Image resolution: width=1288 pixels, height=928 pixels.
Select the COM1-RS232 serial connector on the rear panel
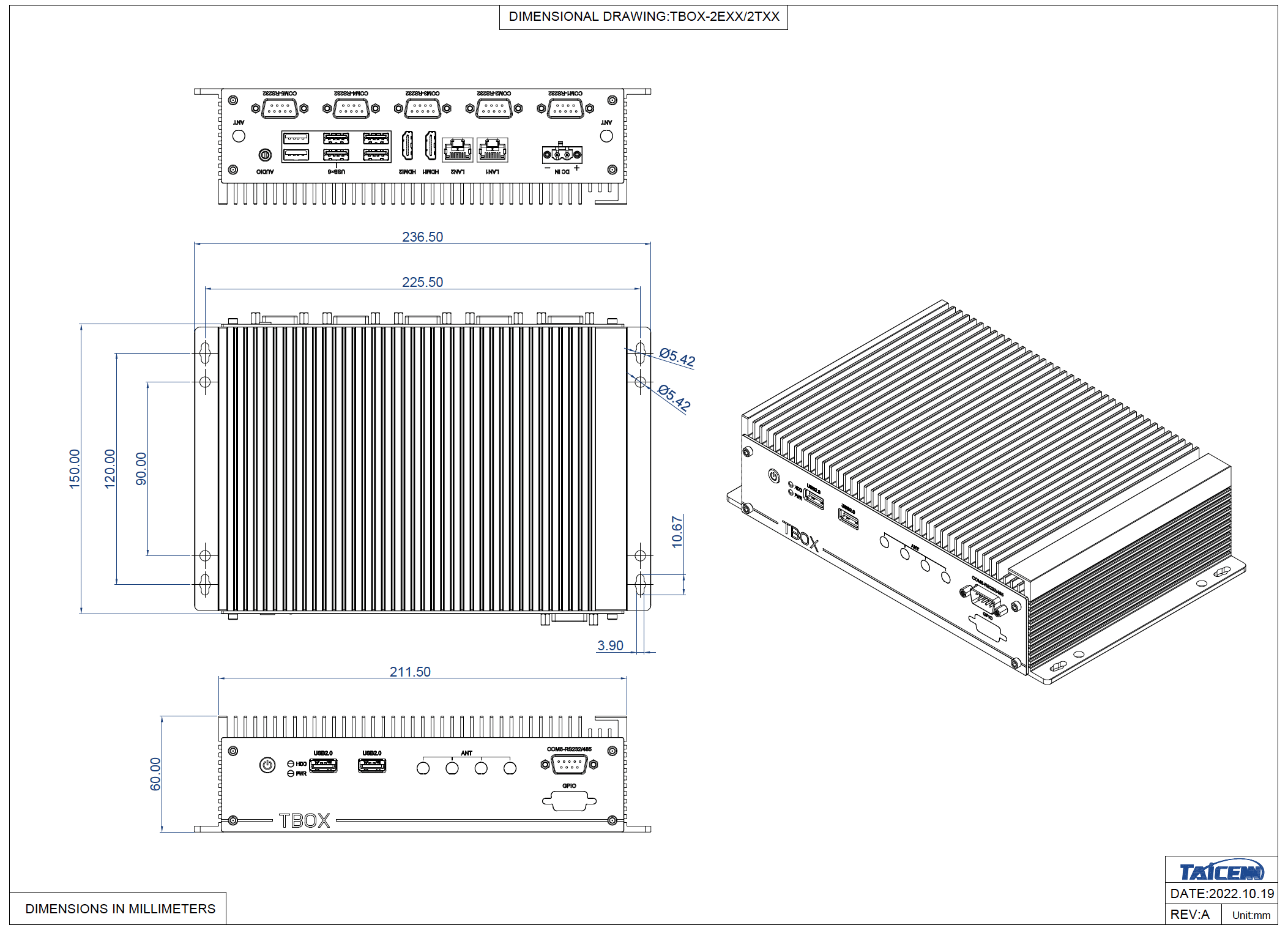[565, 109]
